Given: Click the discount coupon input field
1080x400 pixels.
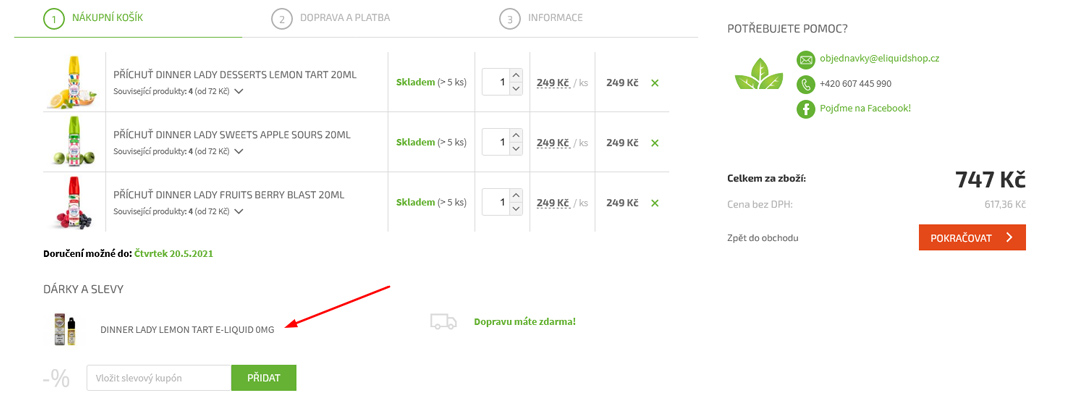Looking at the screenshot, I should point(159,378).
